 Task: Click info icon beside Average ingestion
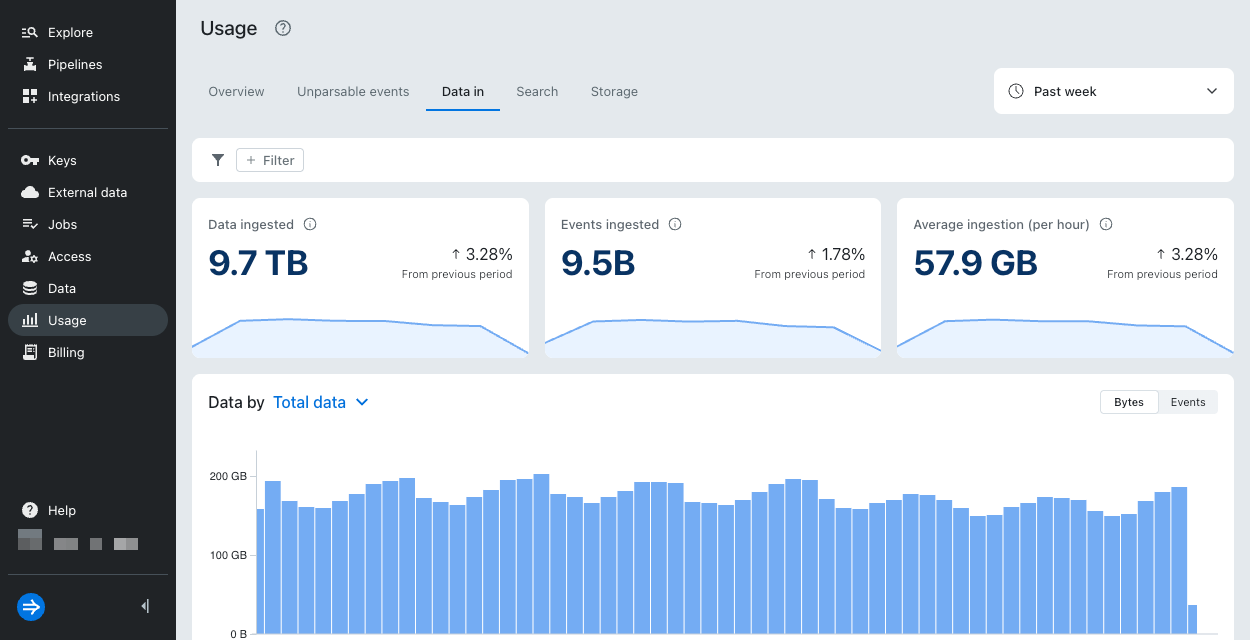click(1106, 224)
